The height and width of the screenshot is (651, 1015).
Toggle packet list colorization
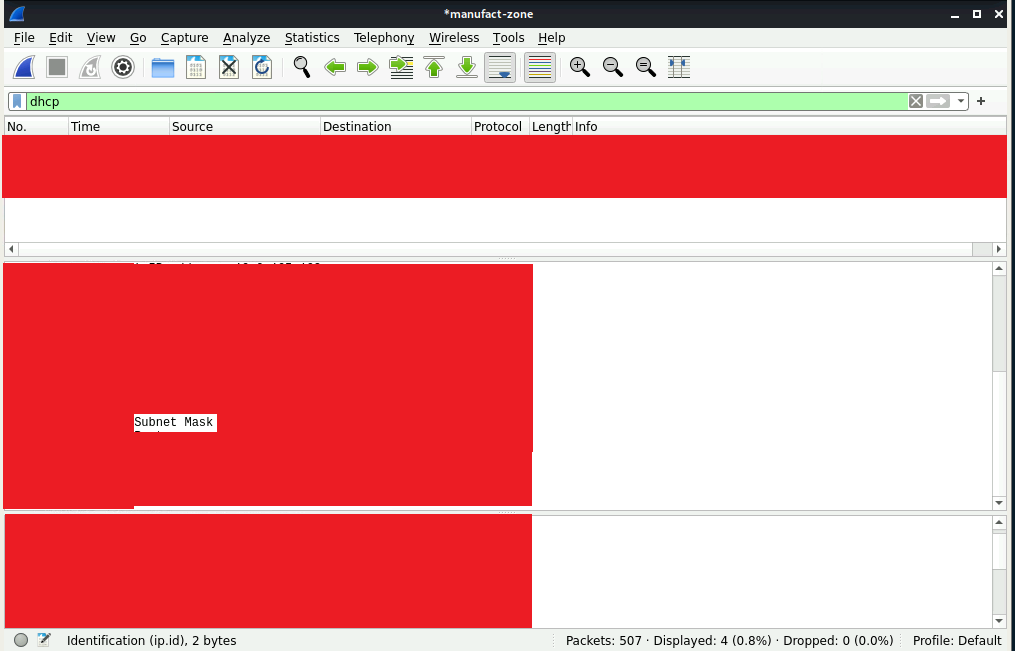pos(540,67)
